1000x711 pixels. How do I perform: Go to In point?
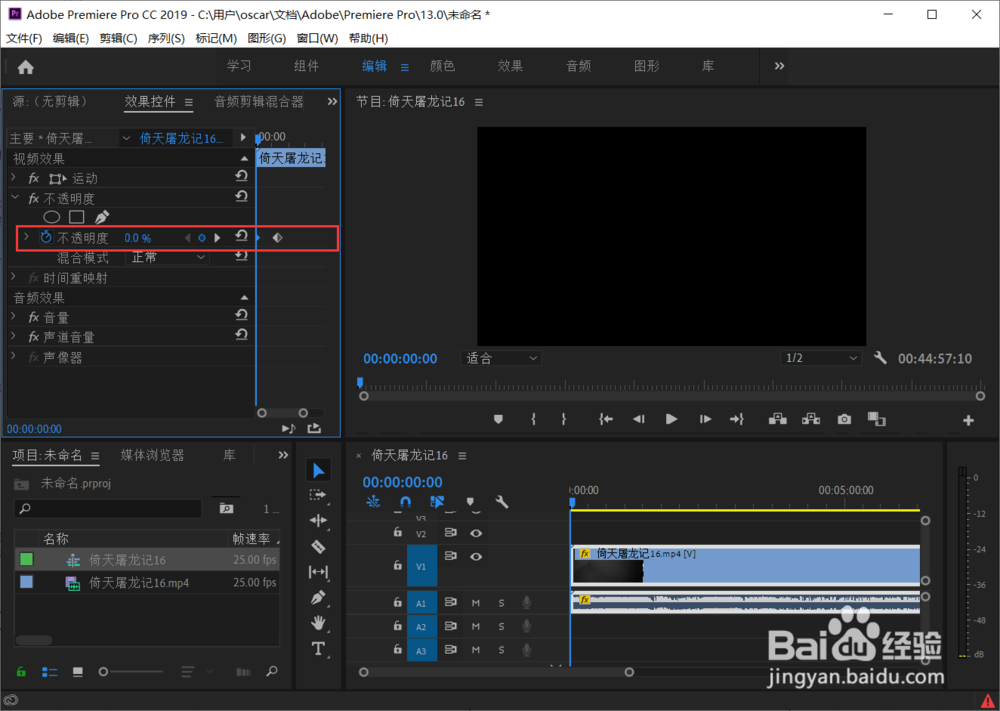coord(606,419)
